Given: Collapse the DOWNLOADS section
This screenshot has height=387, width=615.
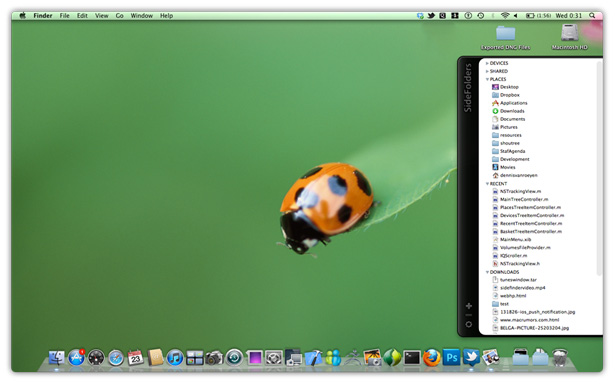Looking at the screenshot, I should [487, 272].
